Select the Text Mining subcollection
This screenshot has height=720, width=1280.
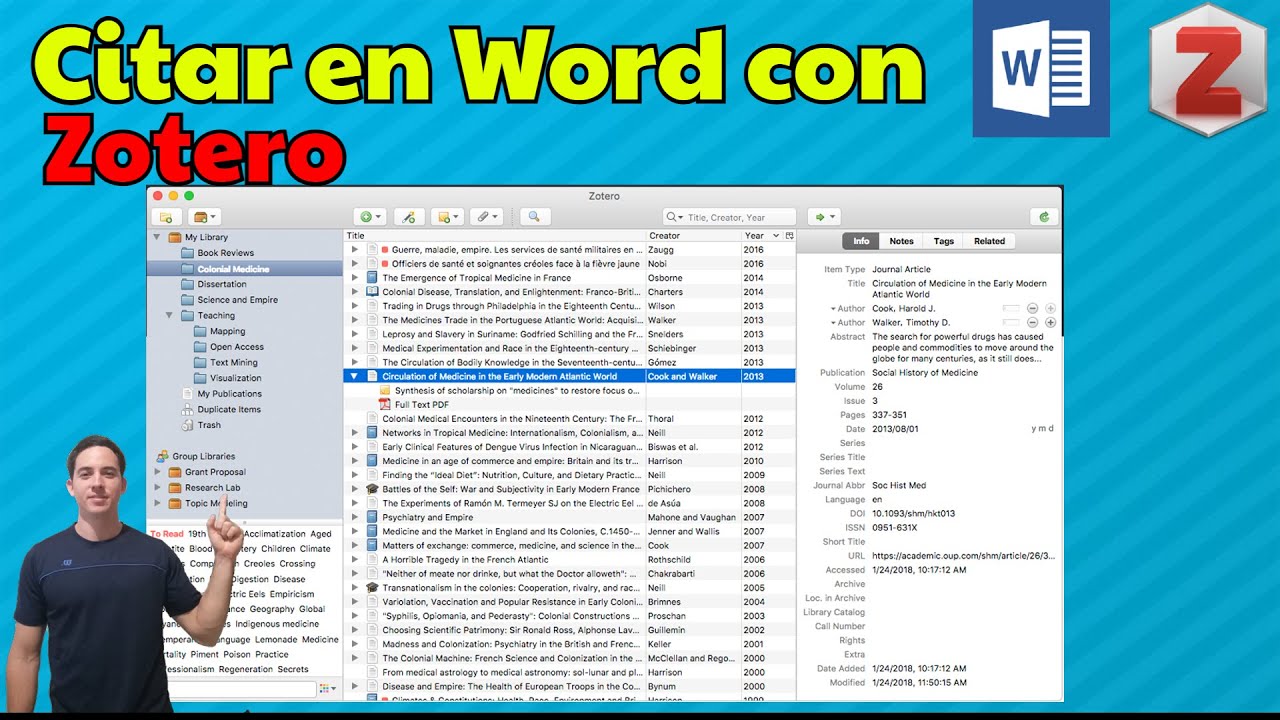pos(234,362)
